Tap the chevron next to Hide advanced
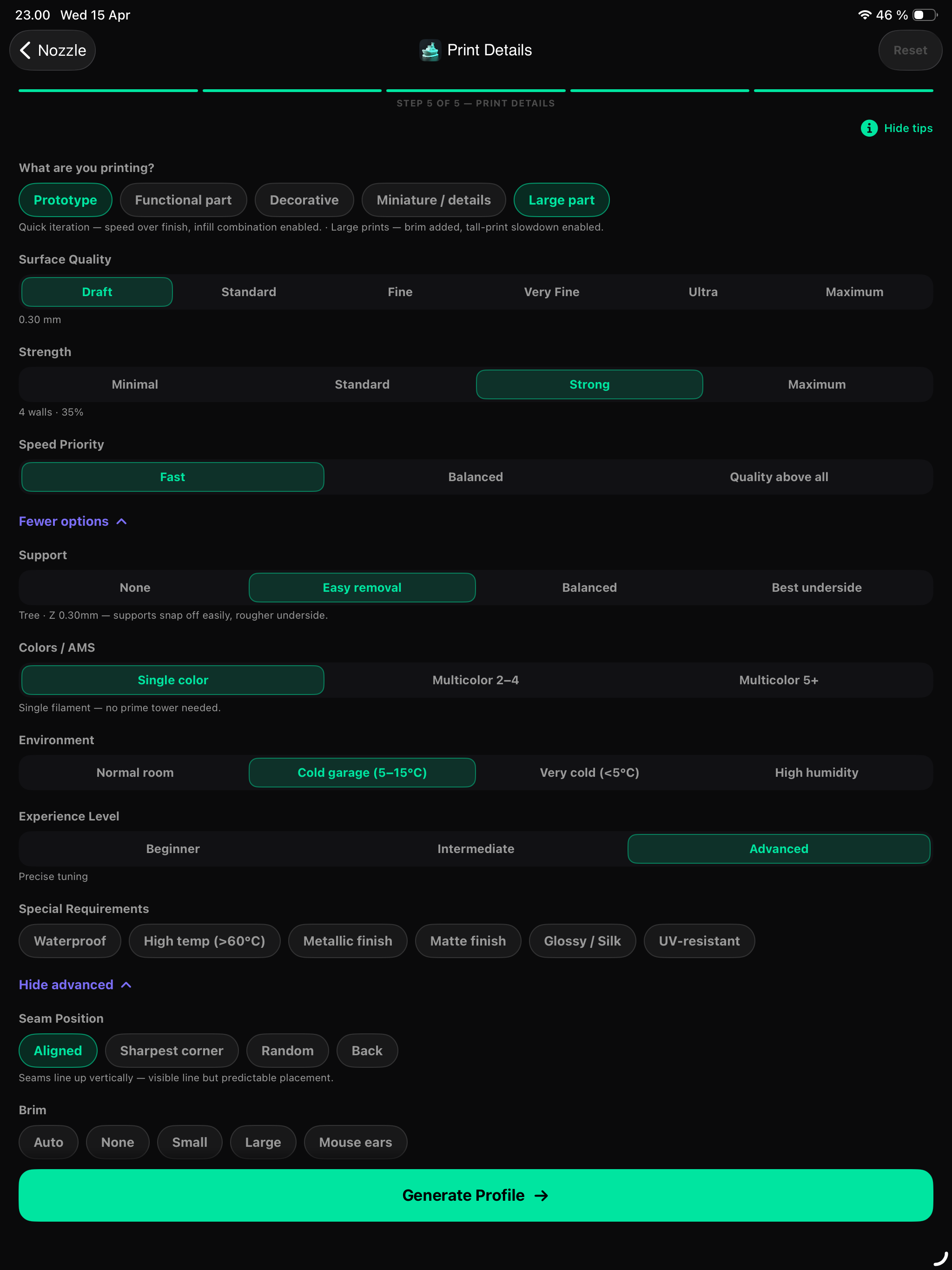952x1270 pixels. coord(126,985)
